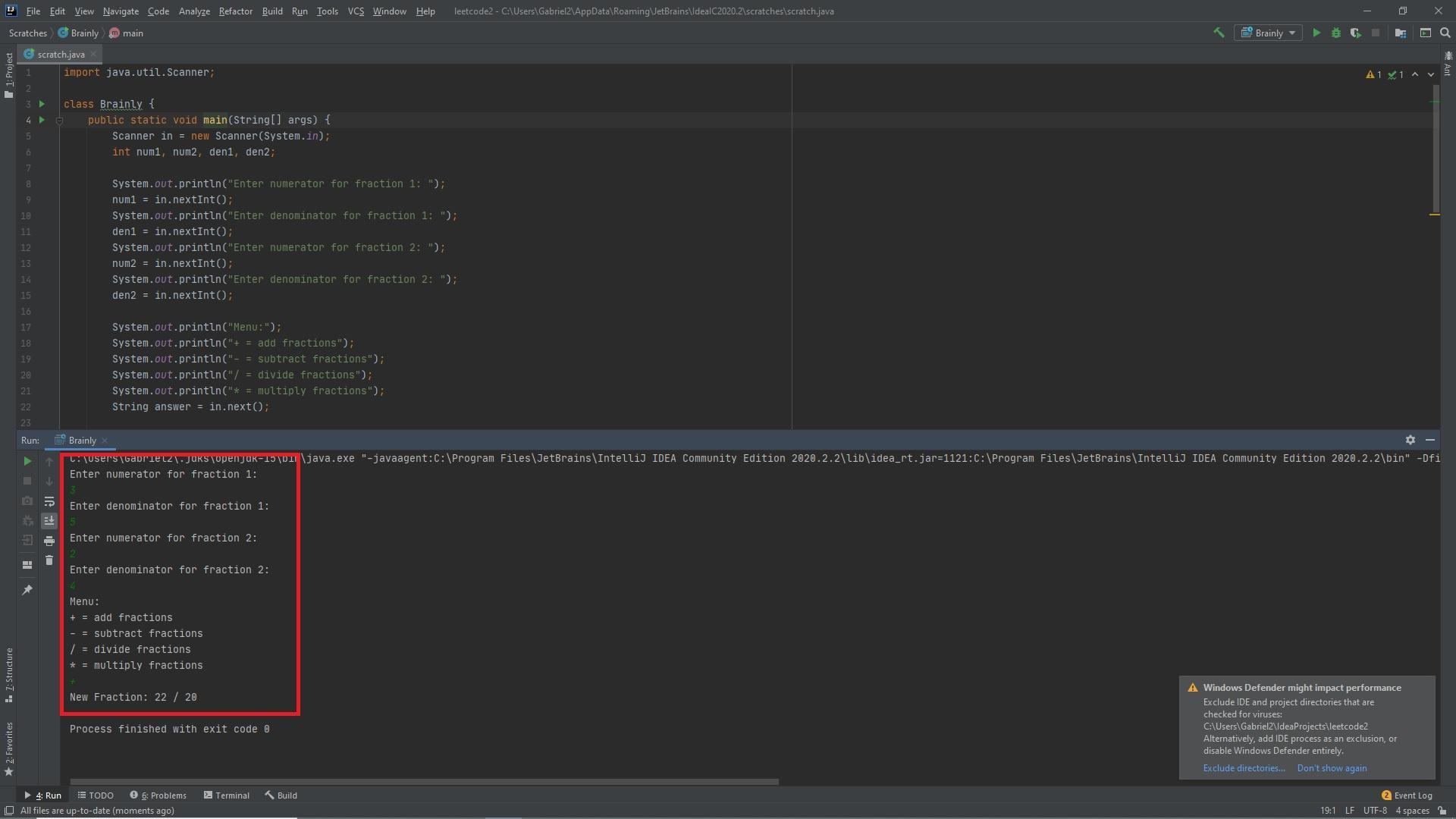The image size is (1456, 819).
Task: Print the console output
Action: 49,541
